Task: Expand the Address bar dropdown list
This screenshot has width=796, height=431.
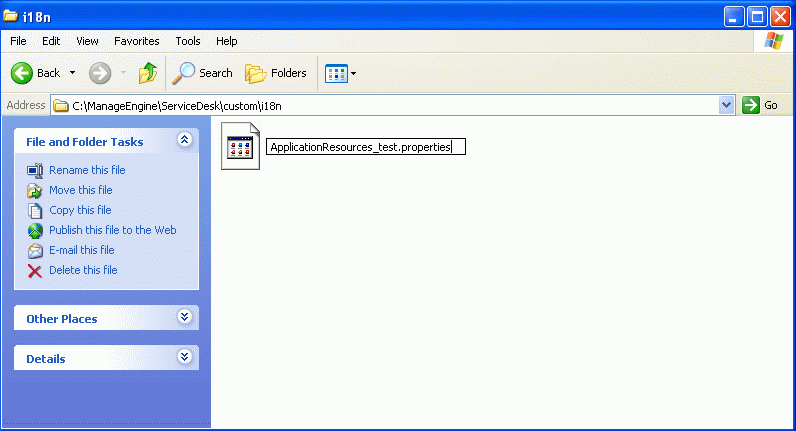Action: pos(726,105)
